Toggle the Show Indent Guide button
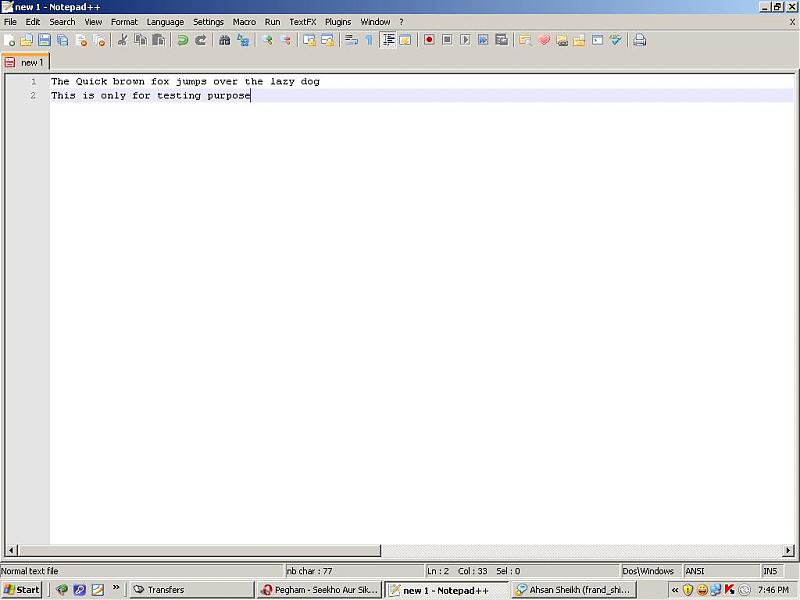Screen dimensions: 800x600 [x=388, y=40]
